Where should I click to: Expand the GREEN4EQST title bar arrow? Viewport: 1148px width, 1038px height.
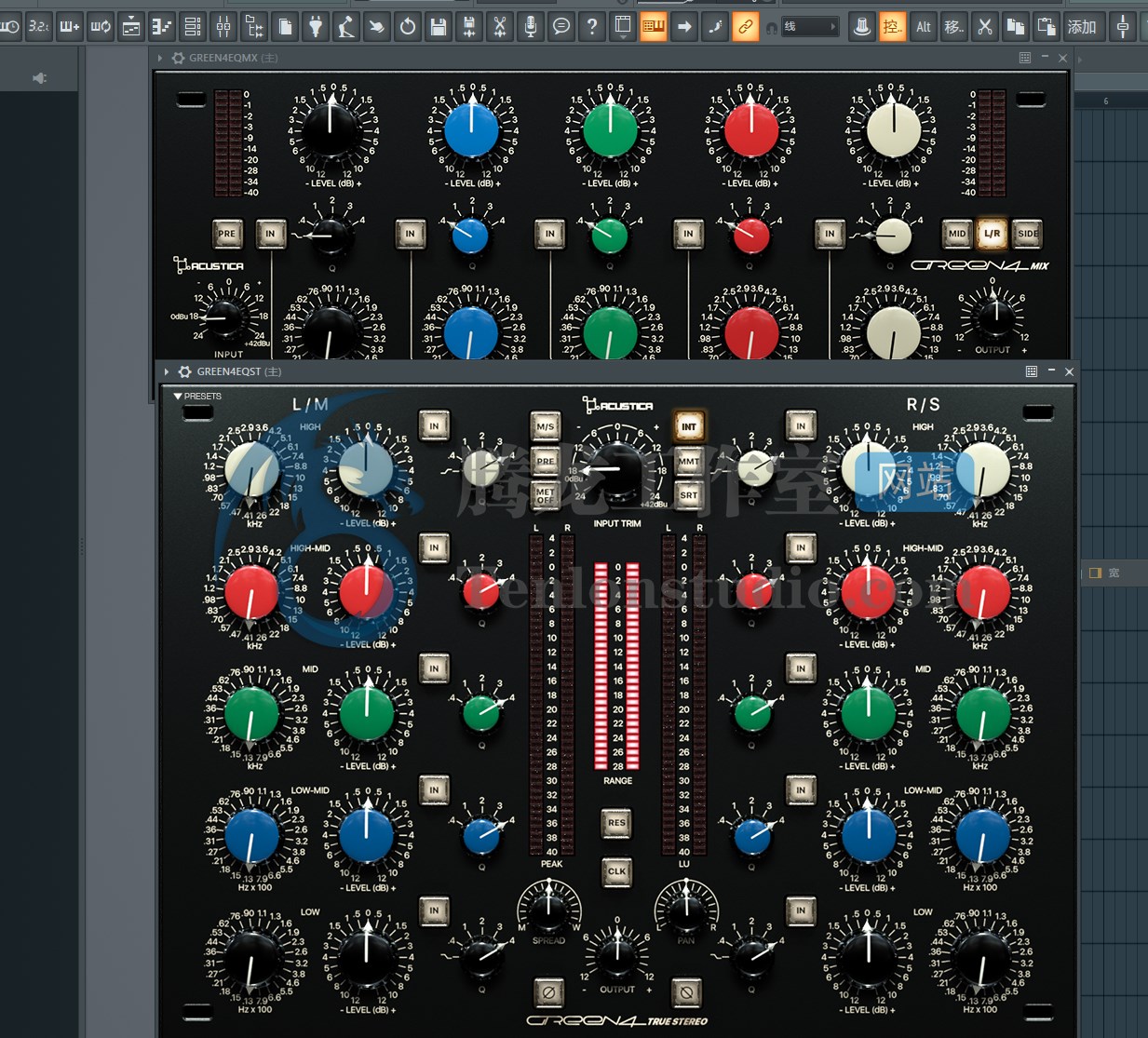tap(167, 371)
